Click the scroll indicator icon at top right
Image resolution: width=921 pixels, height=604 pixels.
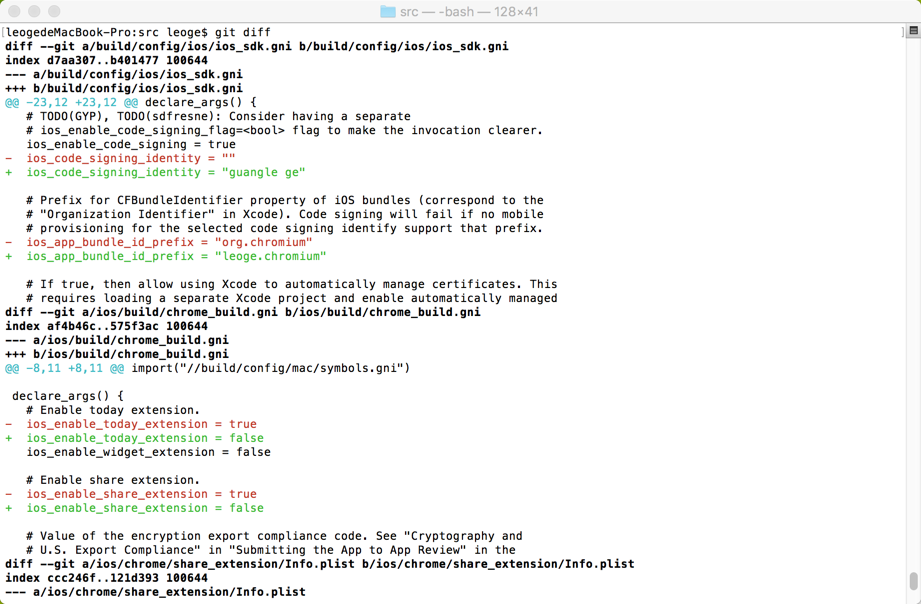coord(913,32)
